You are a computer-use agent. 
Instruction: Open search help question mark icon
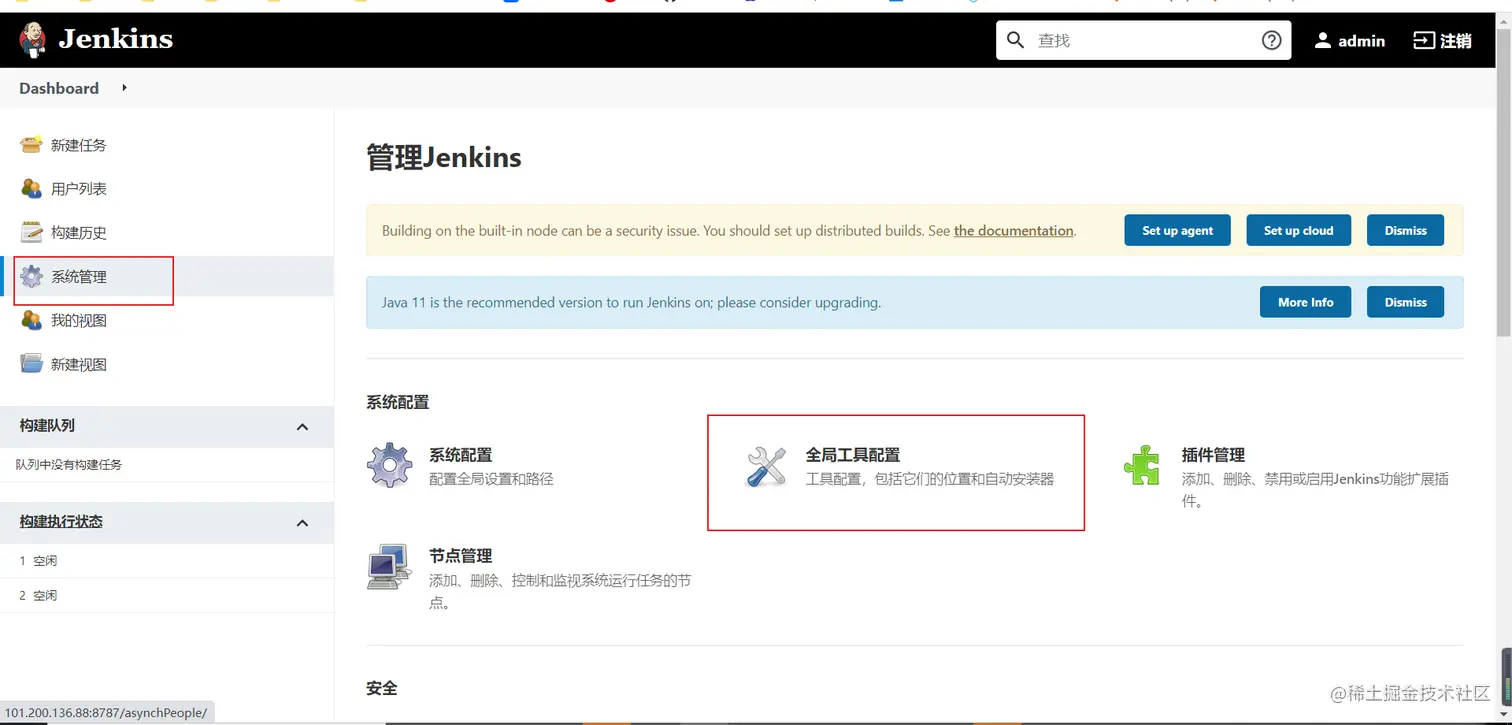coord(1271,40)
